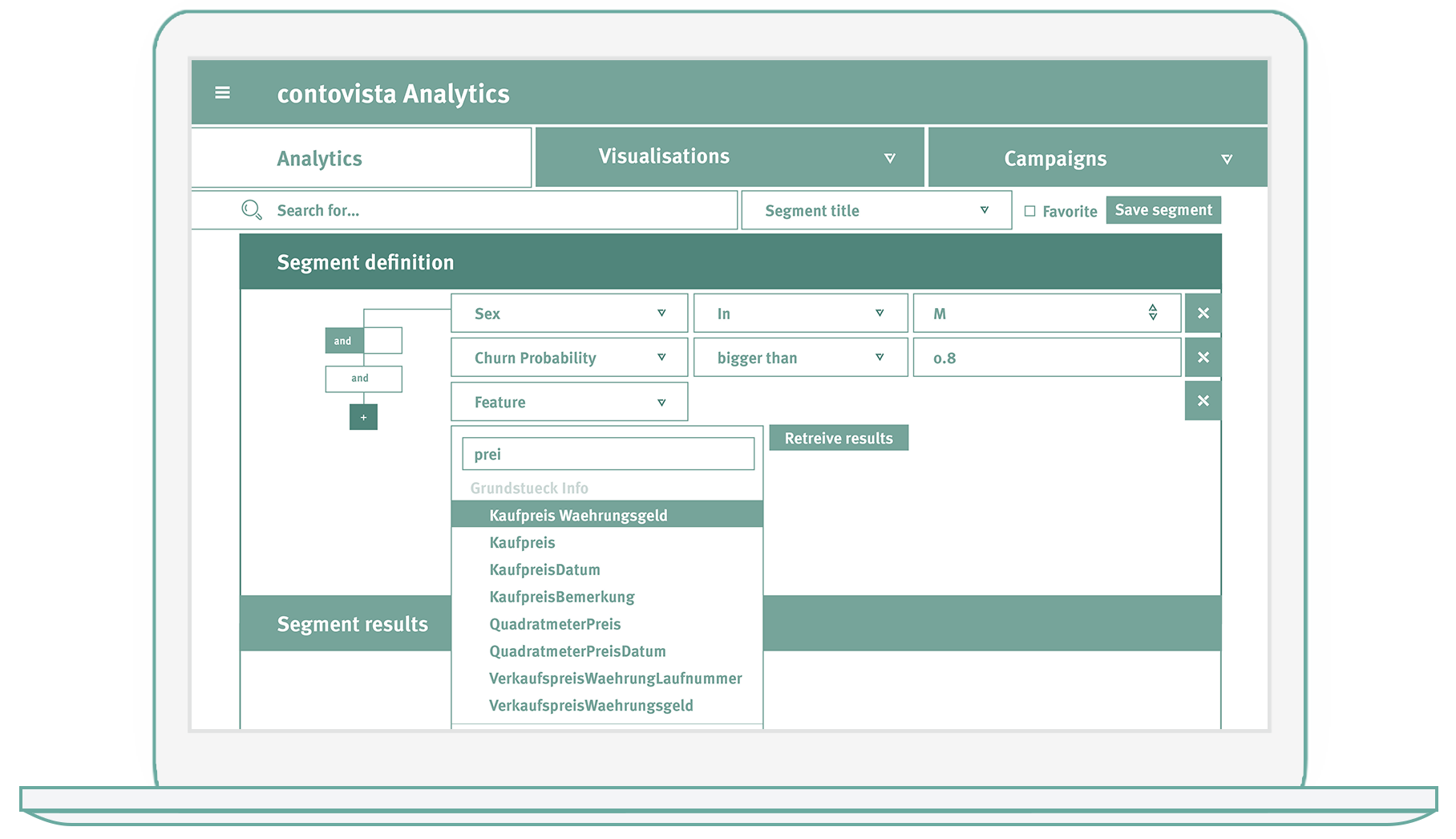Click the contovista Analytics title
The height and width of the screenshot is (839, 1456).
coord(393,94)
